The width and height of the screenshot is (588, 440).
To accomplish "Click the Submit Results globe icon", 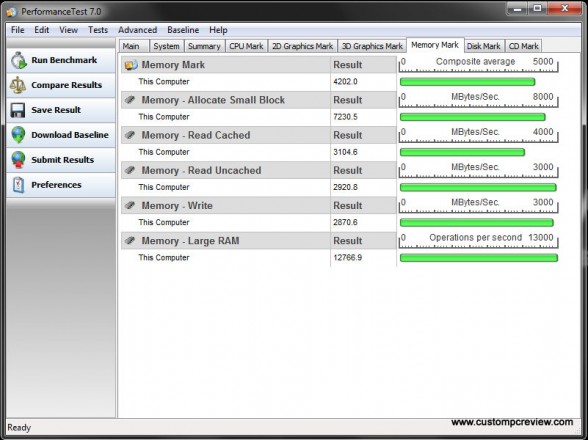I will click(x=18, y=160).
